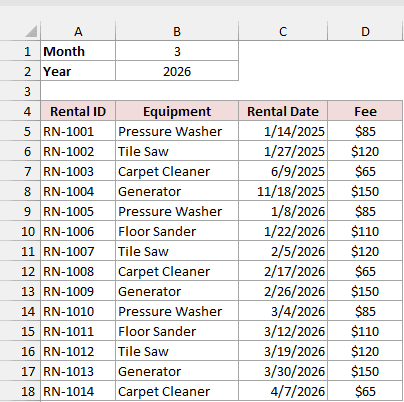This screenshot has height=402, width=404.
Task: Select cell RN-1005
Action: 78,211
